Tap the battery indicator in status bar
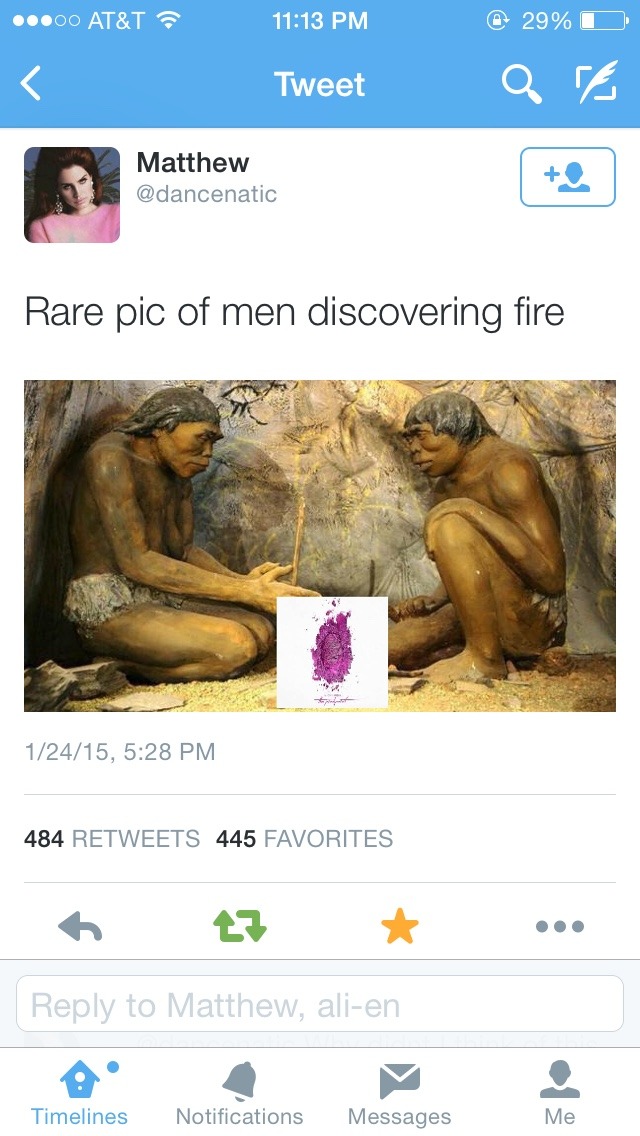 (x=604, y=21)
